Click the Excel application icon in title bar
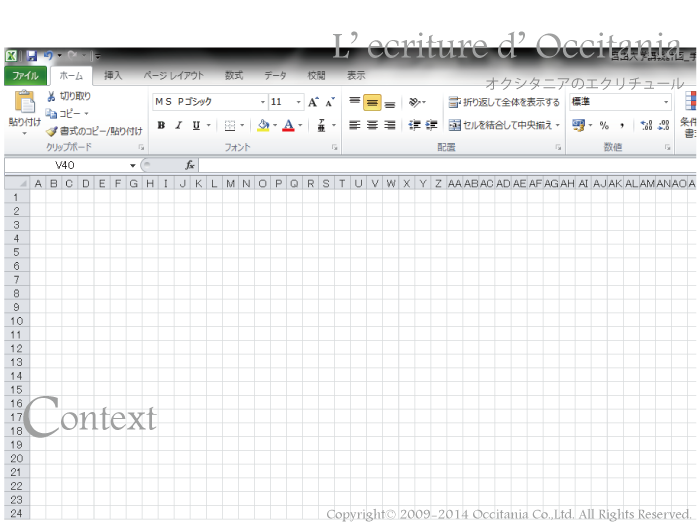This screenshot has width=700, height=531. (11, 56)
